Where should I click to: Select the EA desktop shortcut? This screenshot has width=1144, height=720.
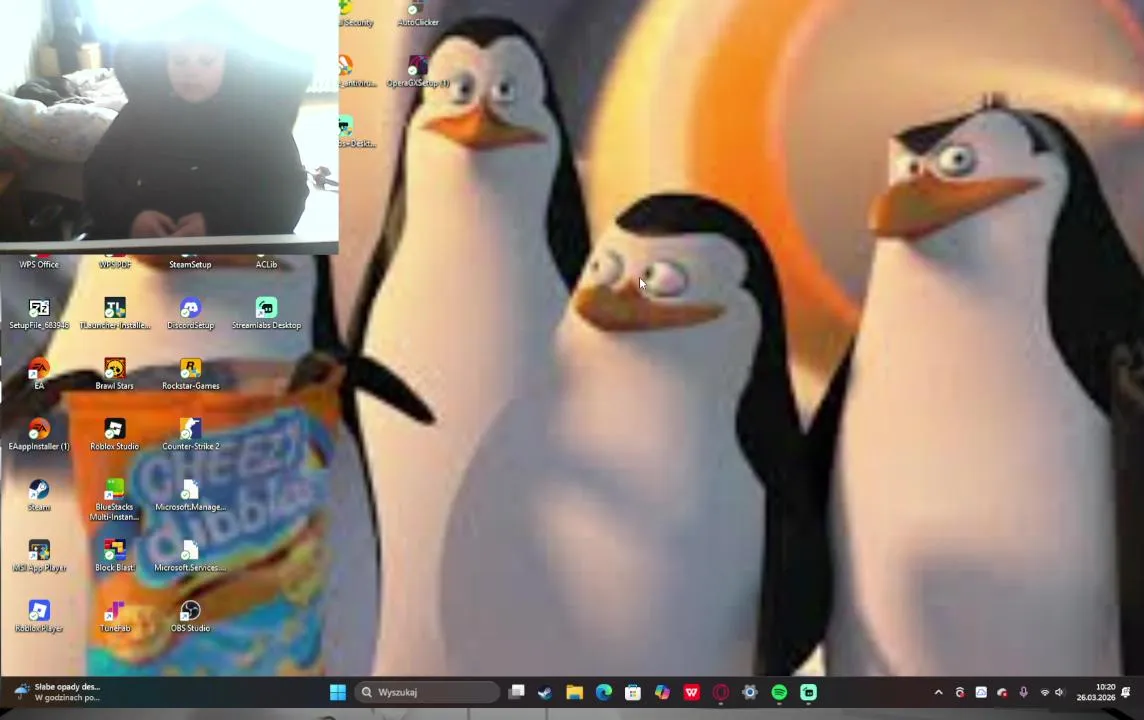[x=39, y=368]
